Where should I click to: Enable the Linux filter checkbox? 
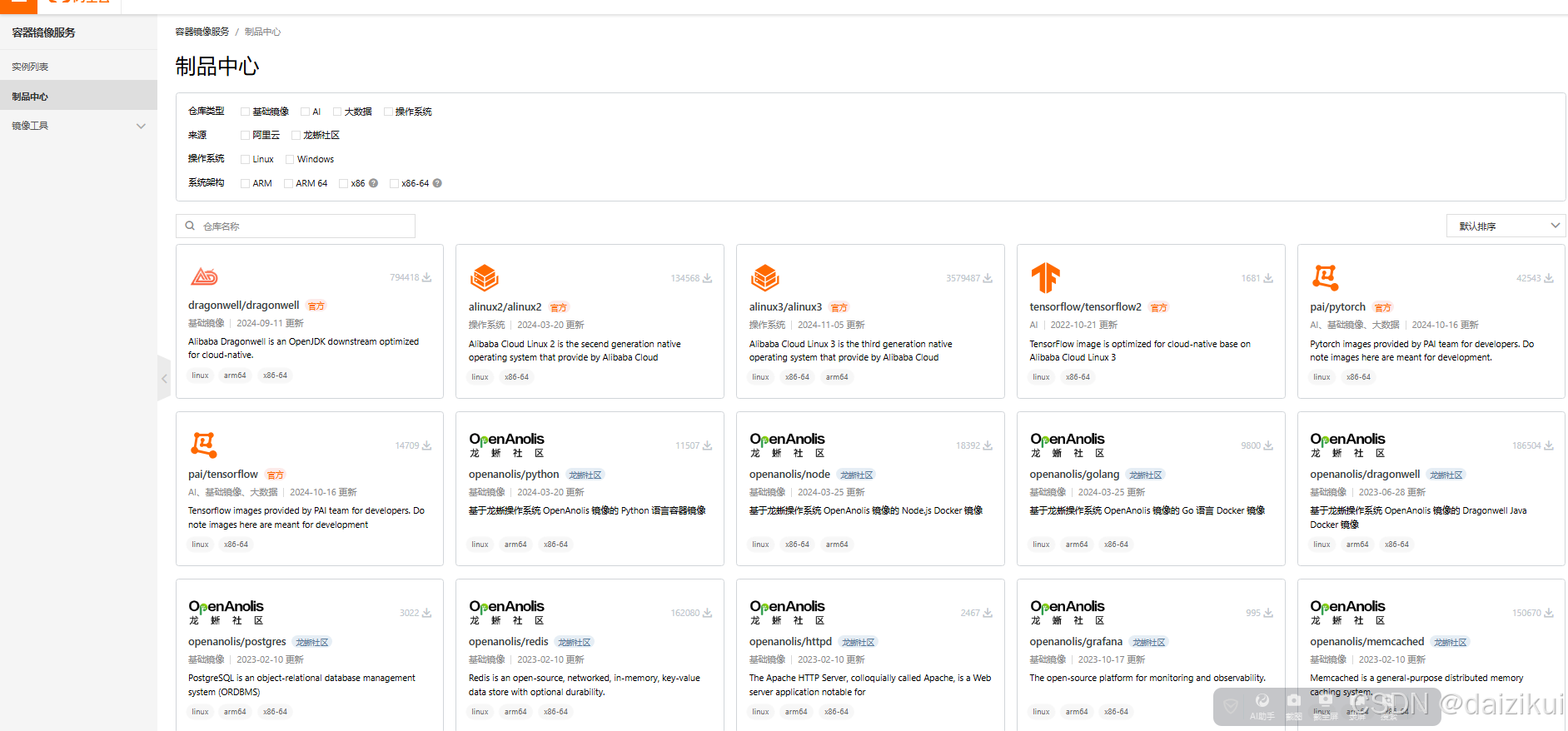pyautogui.click(x=245, y=159)
